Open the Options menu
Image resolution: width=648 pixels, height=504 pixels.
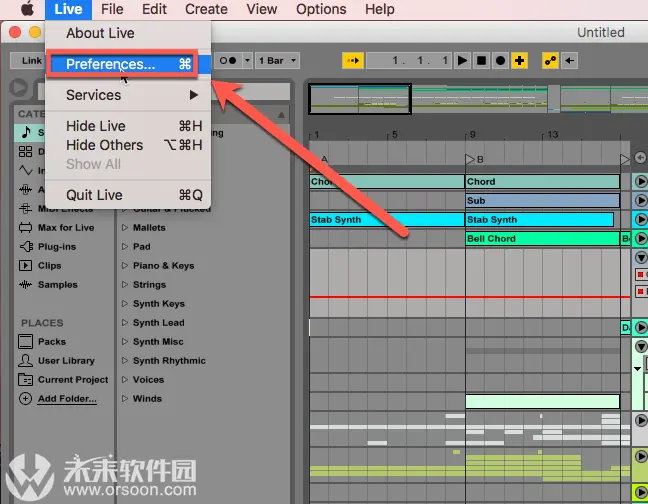[x=321, y=9]
